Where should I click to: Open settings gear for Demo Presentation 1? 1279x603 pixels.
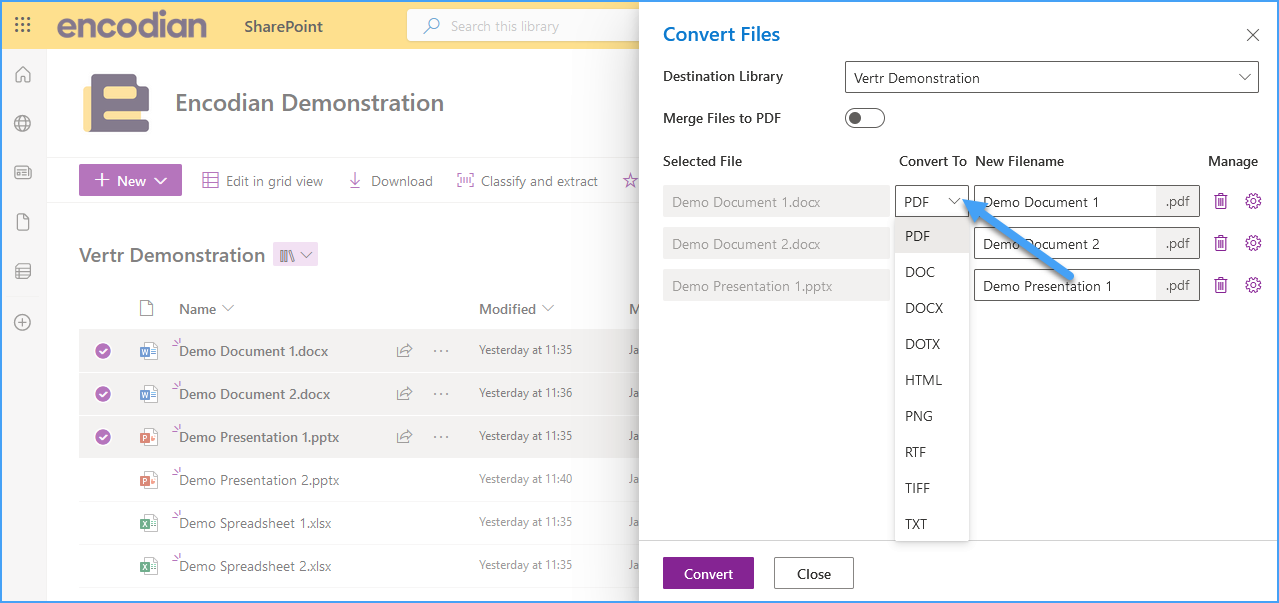pos(1253,285)
